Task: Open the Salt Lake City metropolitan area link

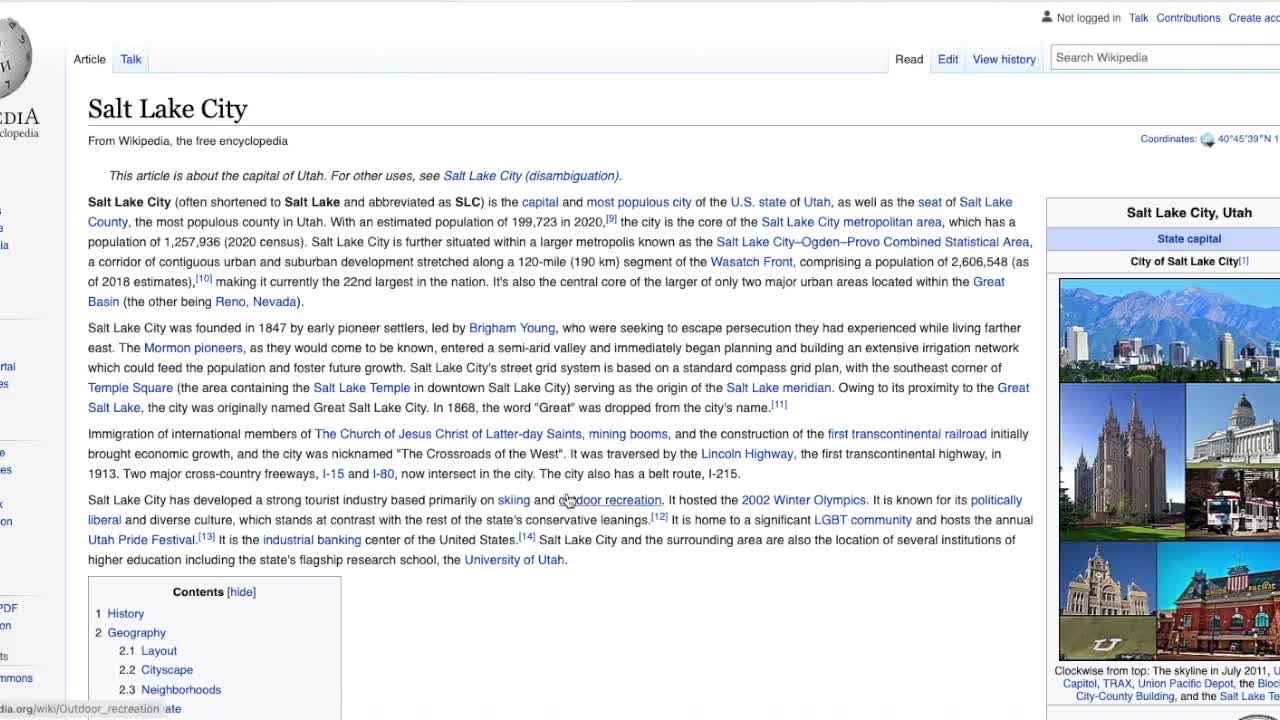Action: pyautogui.click(x=851, y=222)
